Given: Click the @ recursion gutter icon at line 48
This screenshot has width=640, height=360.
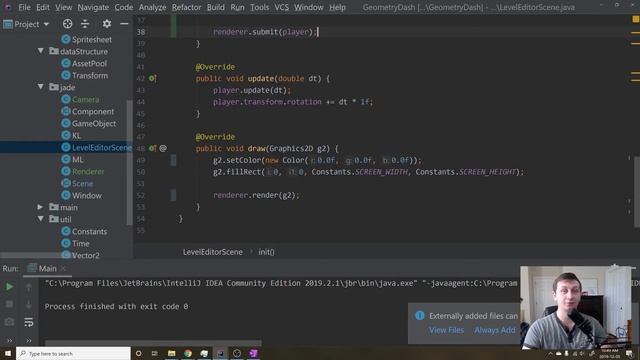Looking at the screenshot, I should 163,148.
